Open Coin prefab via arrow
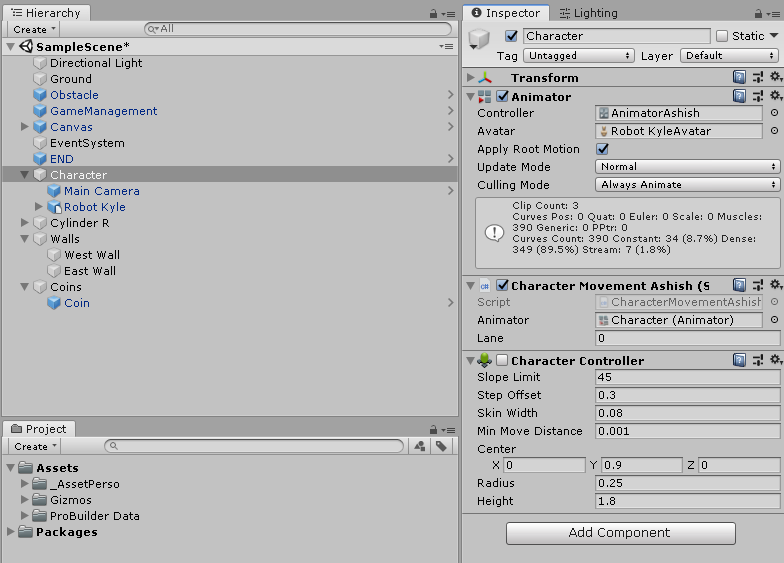 click(450, 302)
